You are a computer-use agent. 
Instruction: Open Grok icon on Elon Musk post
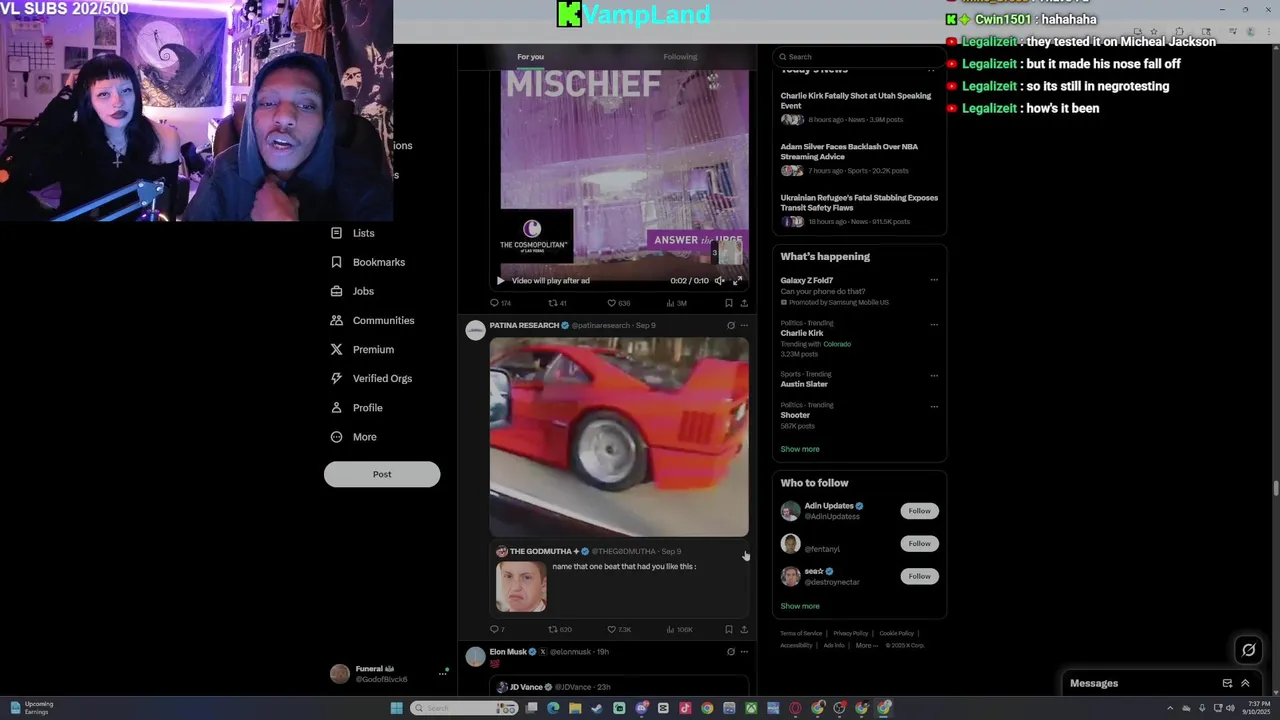click(730, 651)
